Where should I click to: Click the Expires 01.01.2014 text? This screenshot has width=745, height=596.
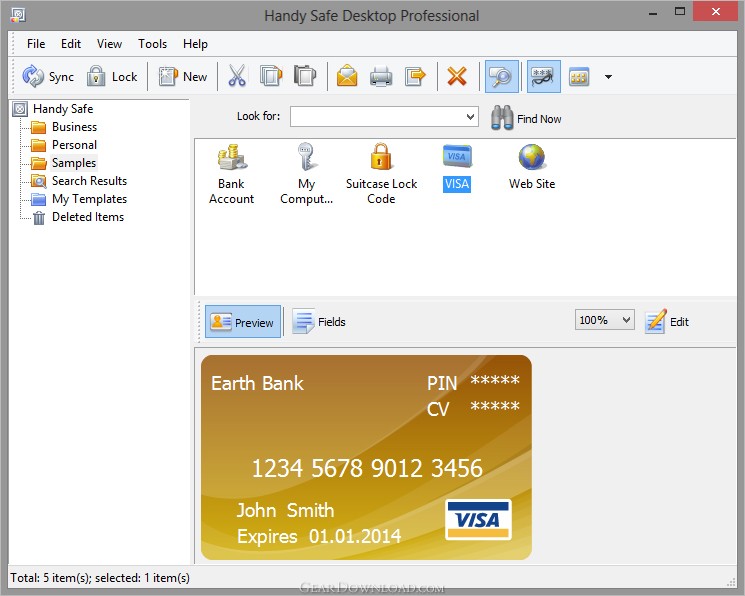pyautogui.click(x=319, y=537)
